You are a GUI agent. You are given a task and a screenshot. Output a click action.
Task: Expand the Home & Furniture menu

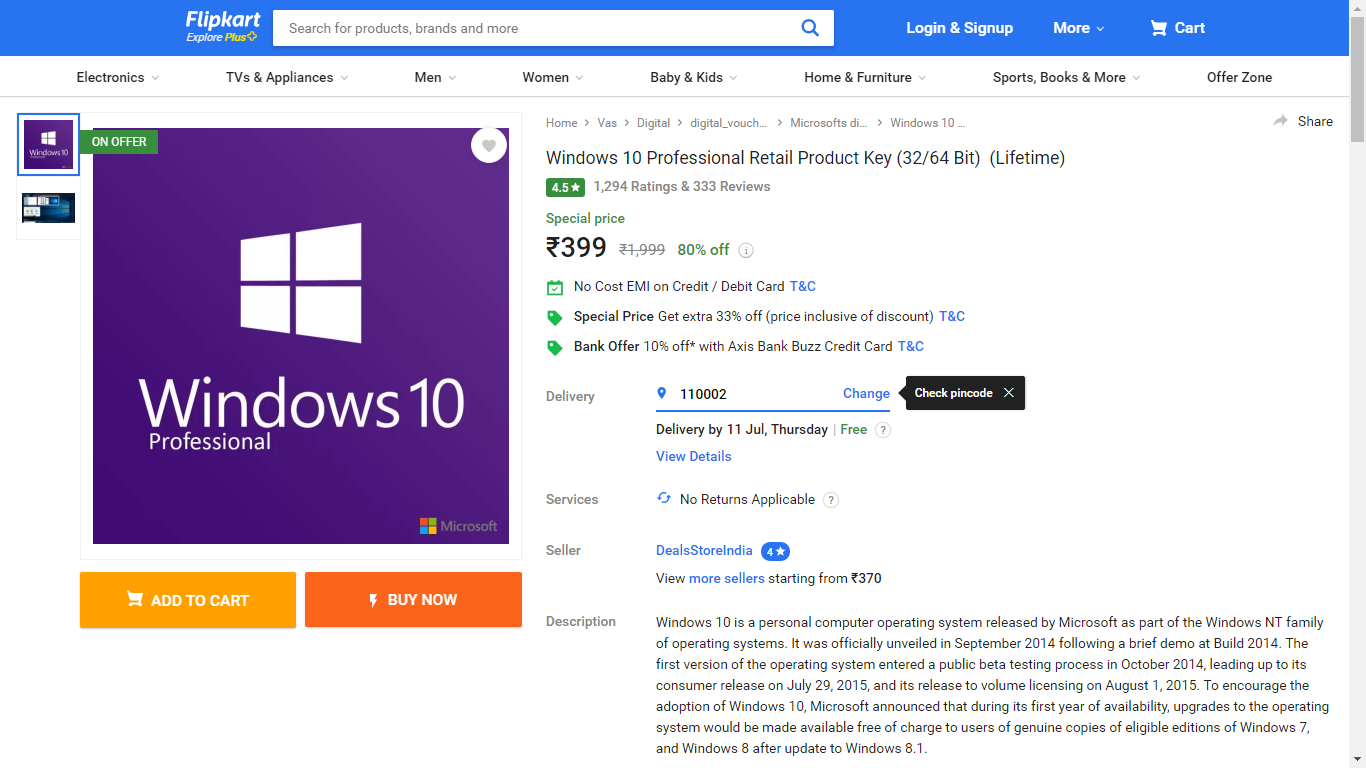pyautogui.click(x=865, y=77)
